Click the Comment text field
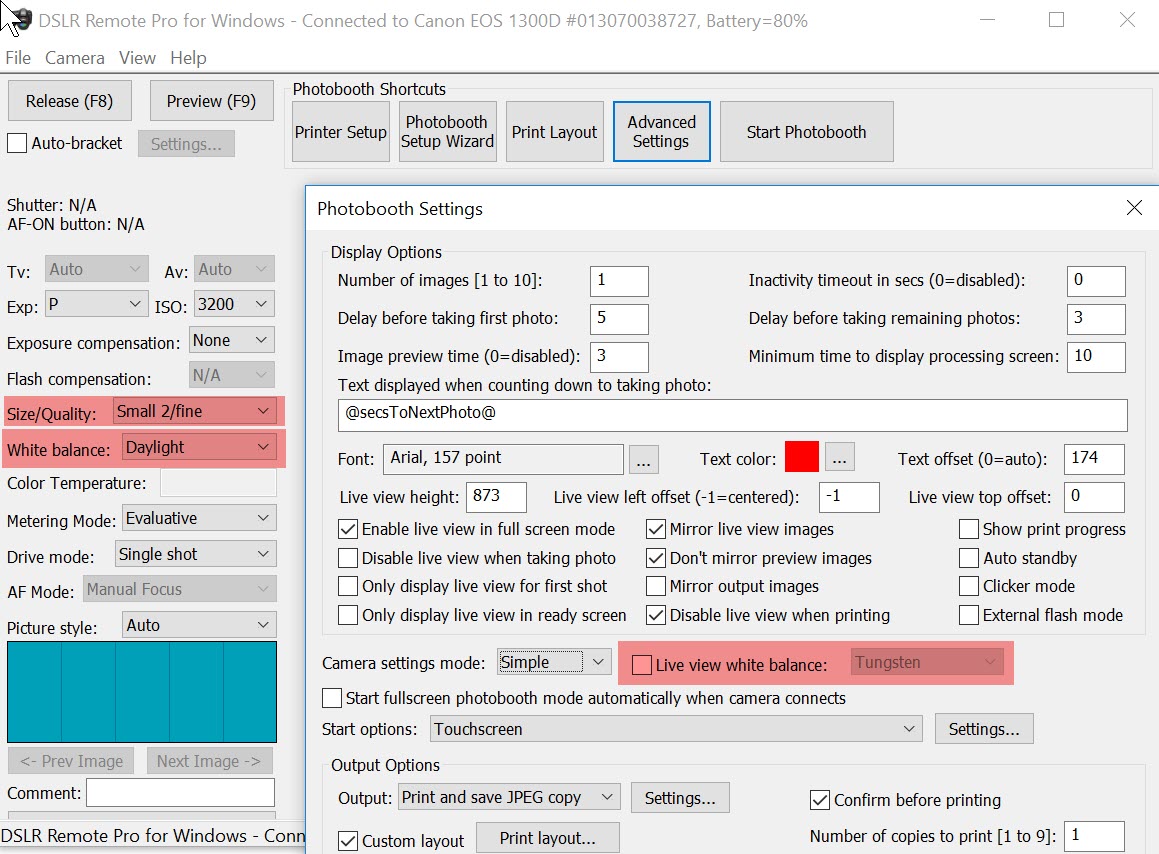This screenshot has height=854, width=1159. (180, 793)
